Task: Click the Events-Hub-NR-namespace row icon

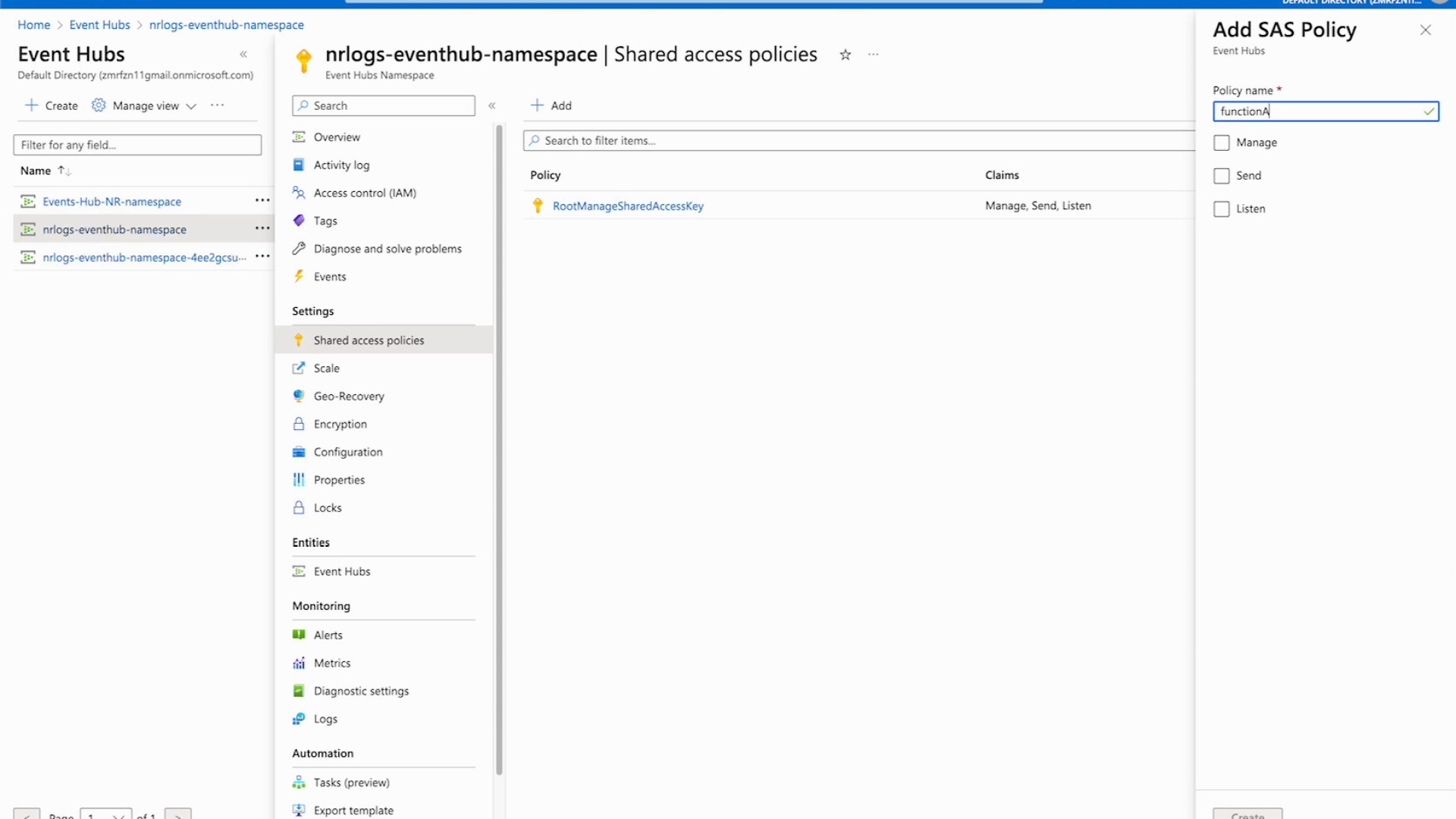Action: (28, 202)
